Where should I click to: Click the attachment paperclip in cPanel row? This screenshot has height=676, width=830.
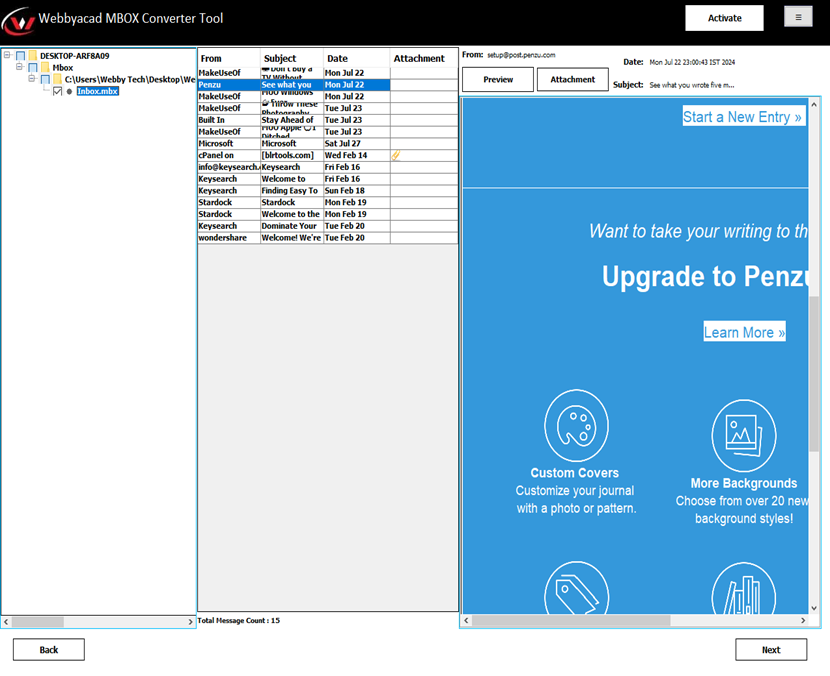(x=396, y=155)
